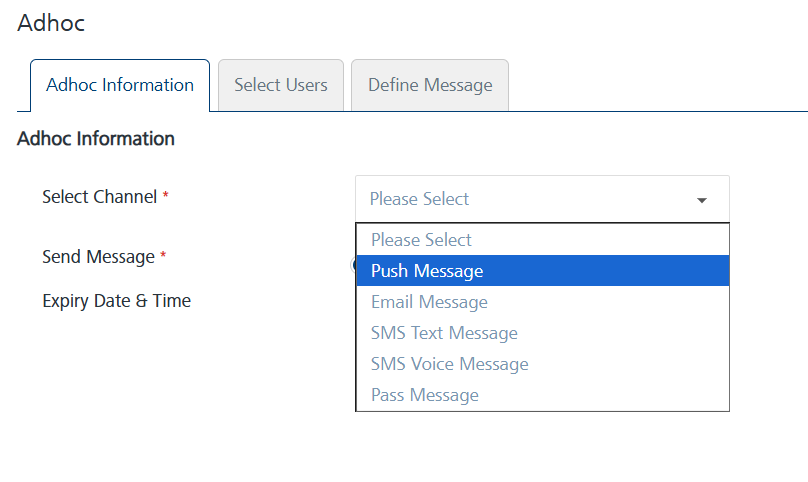Click the Select Channel field label

pos(99,197)
